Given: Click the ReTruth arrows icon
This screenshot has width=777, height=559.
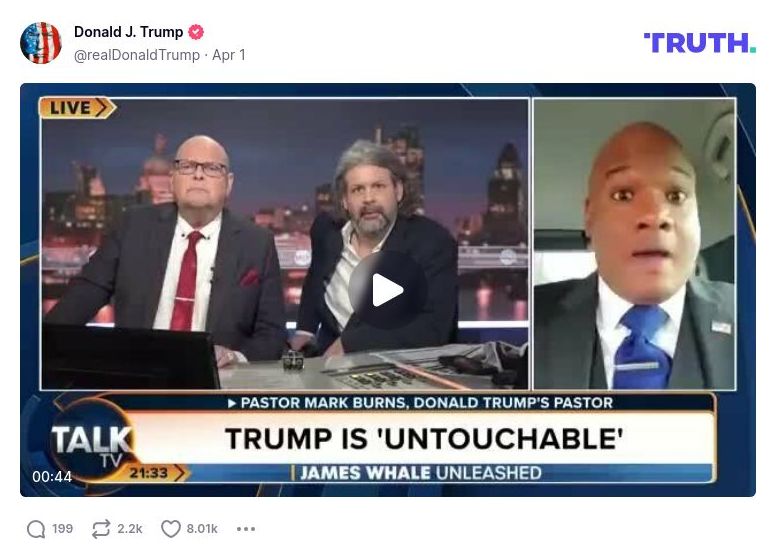Looking at the screenshot, I should [101, 529].
